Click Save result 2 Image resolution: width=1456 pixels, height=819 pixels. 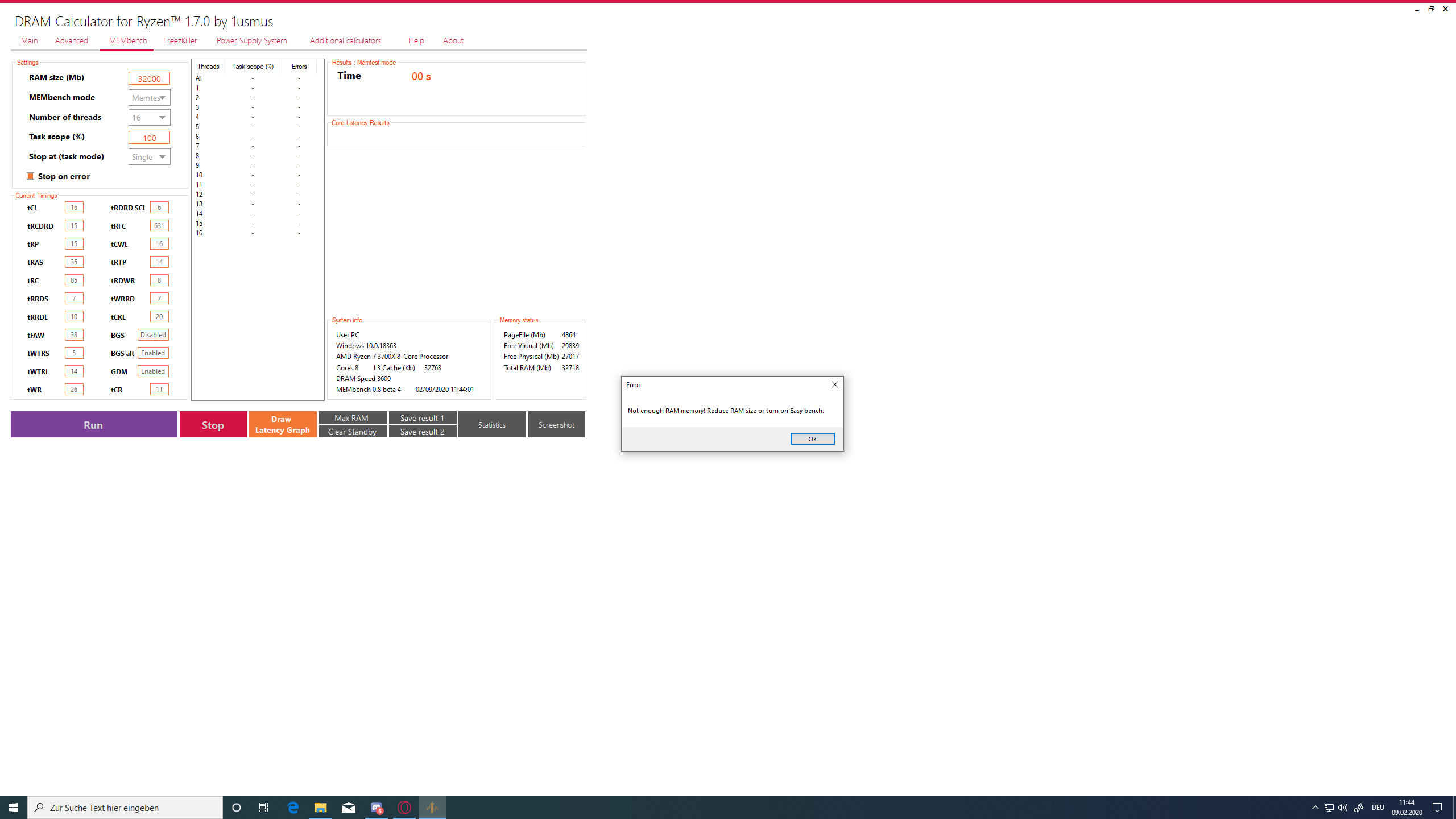click(x=423, y=432)
